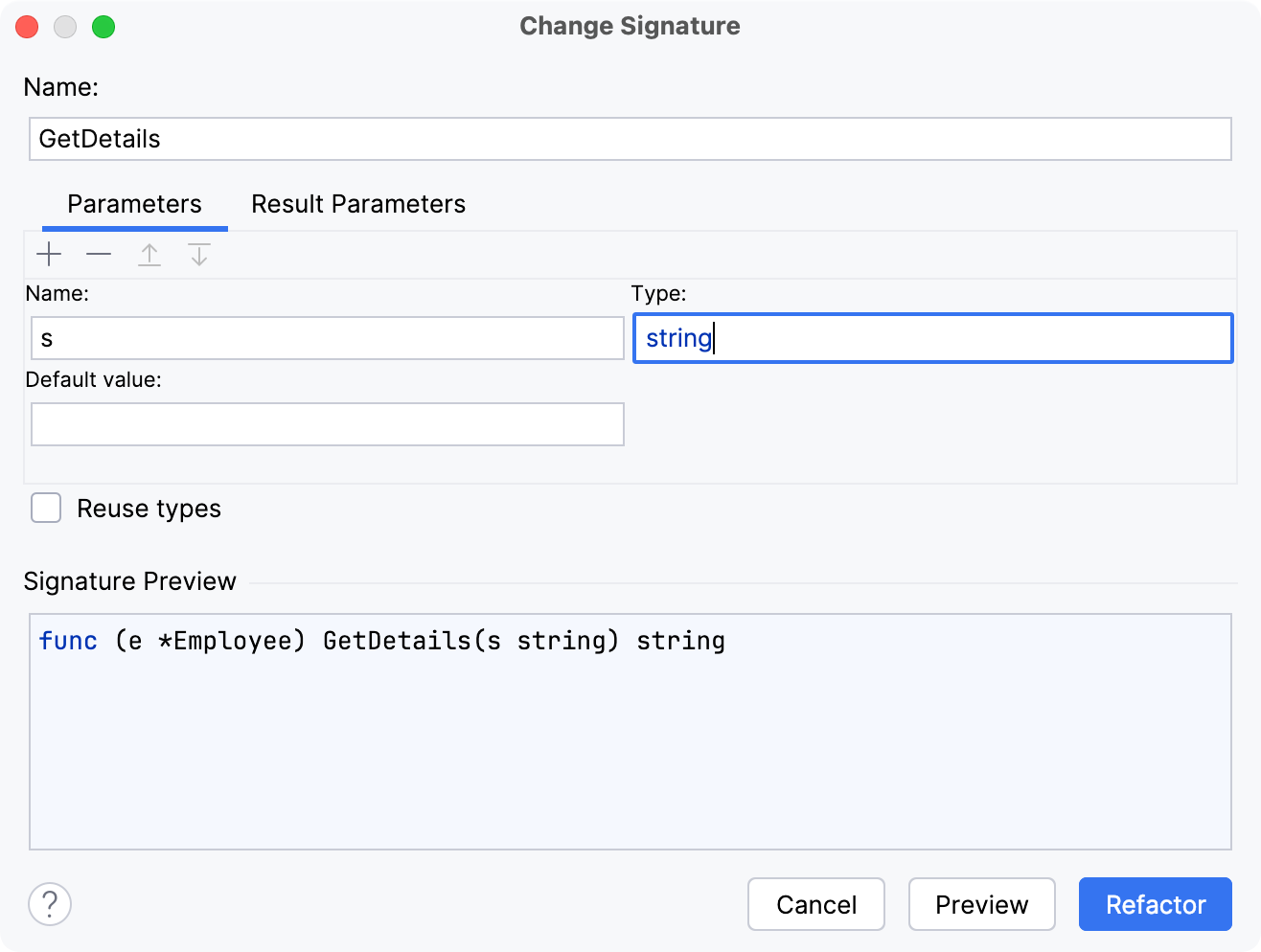Enable the Reuse types checkbox
Screen dimensions: 1261x952
coord(46,509)
